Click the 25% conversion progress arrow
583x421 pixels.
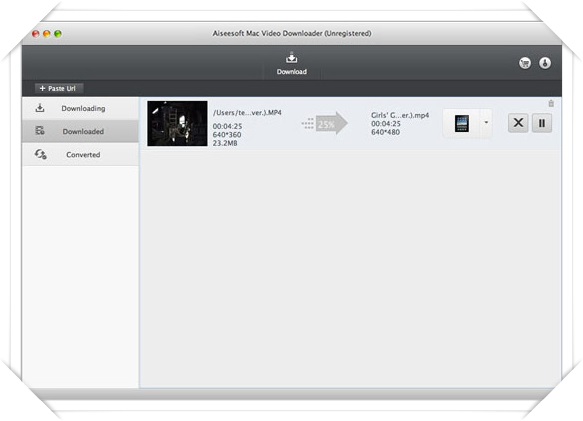point(325,123)
